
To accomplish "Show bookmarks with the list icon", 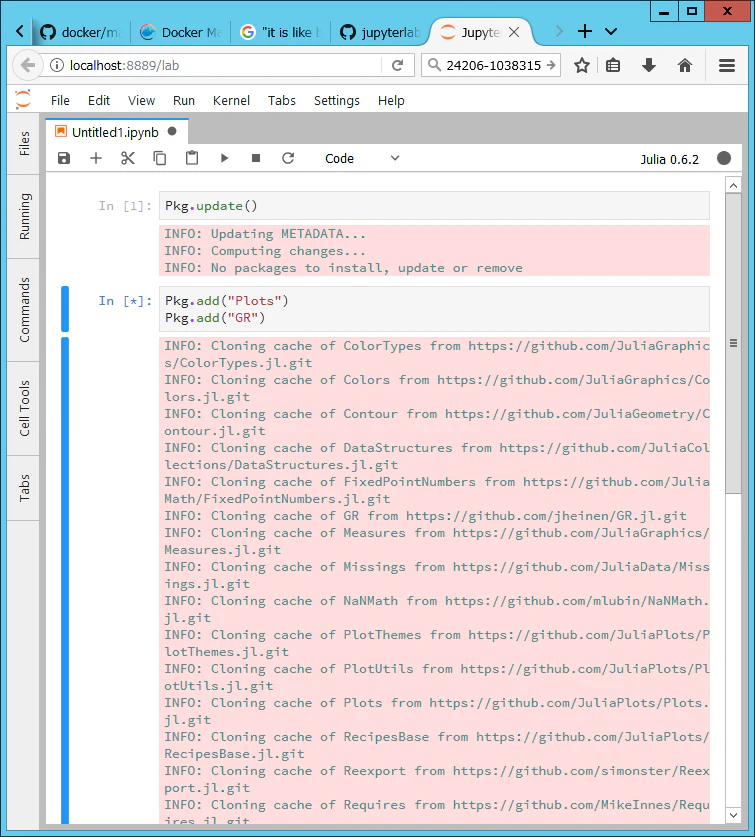I will coord(613,66).
